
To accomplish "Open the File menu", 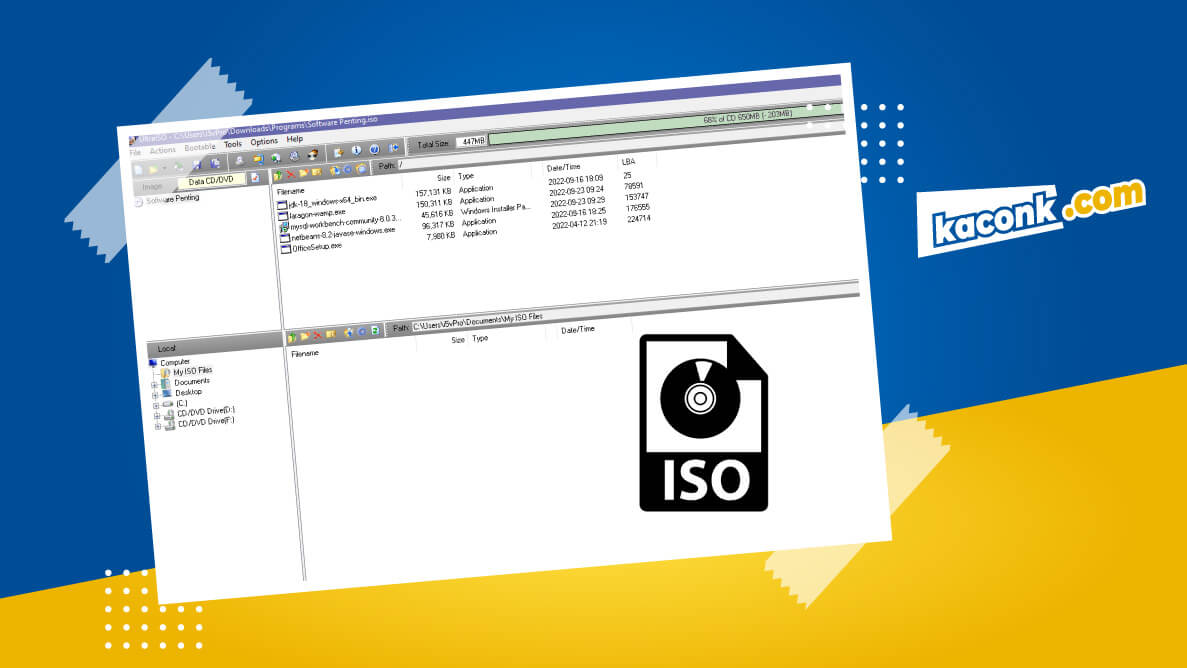I will 135,152.
